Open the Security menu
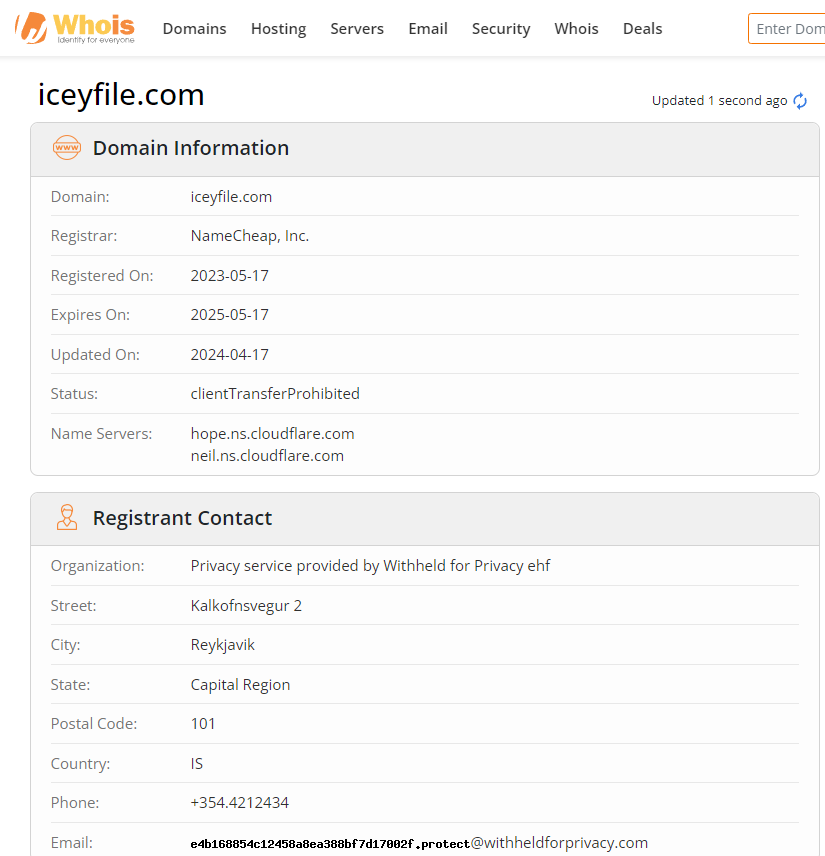 [x=501, y=28]
